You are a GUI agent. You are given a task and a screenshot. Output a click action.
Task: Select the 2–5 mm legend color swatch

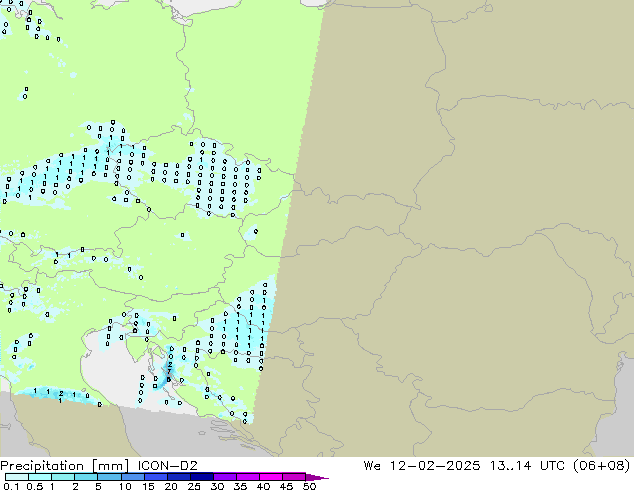[86, 477]
